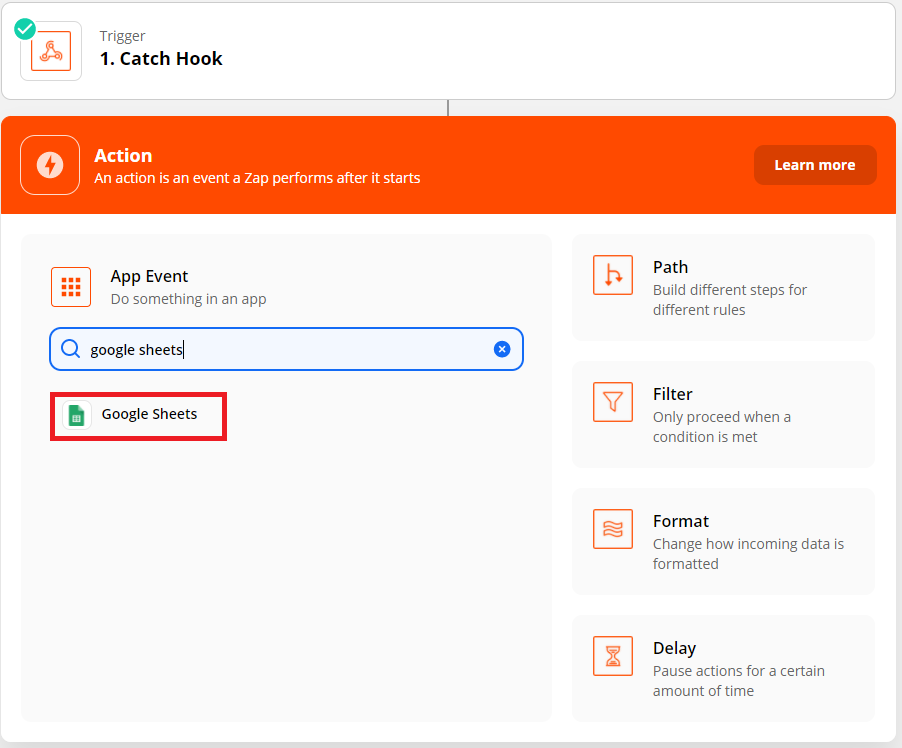Click 'Do something in an app' text
This screenshot has width=902, height=748.
click(188, 299)
